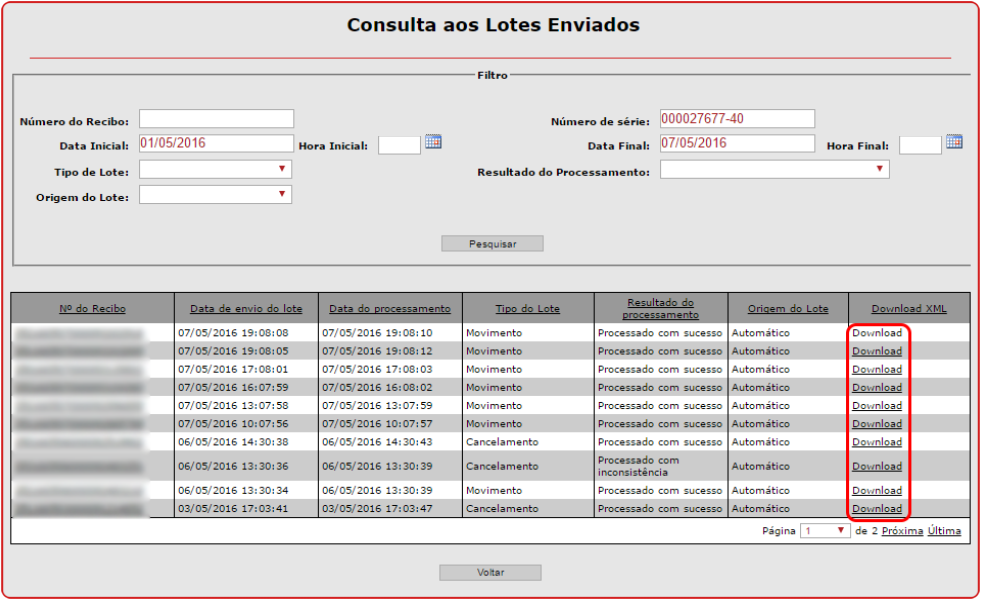Open the Página number dropdown
The image size is (981, 599).
(826, 531)
